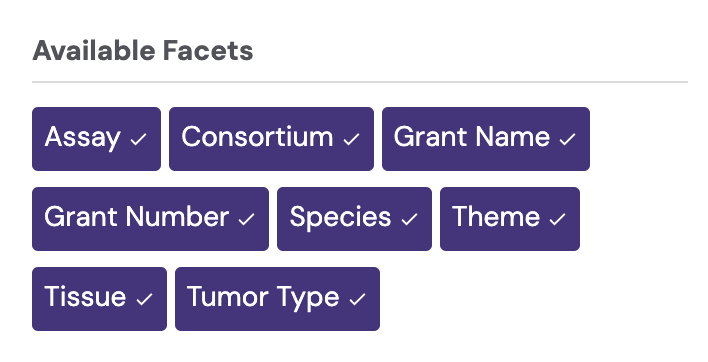Image resolution: width=708 pixels, height=362 pixels.
Task: Click the word Facets in the heading
Action: point(208,50)
